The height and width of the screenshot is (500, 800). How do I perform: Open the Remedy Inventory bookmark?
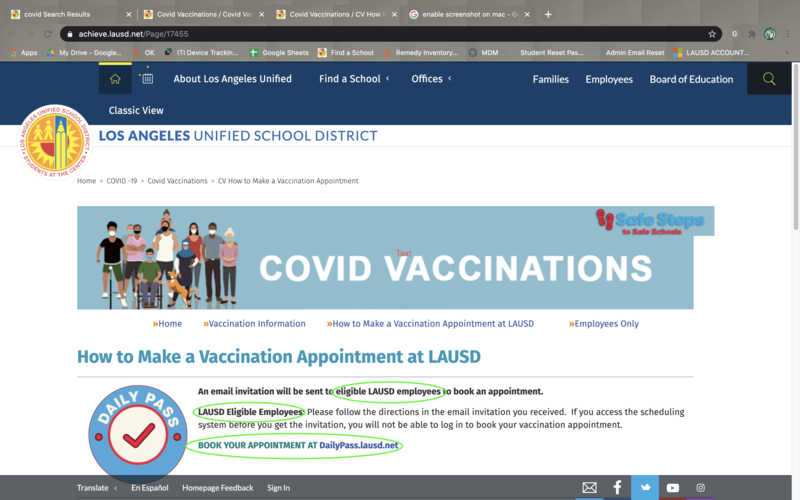click(421, 53)
